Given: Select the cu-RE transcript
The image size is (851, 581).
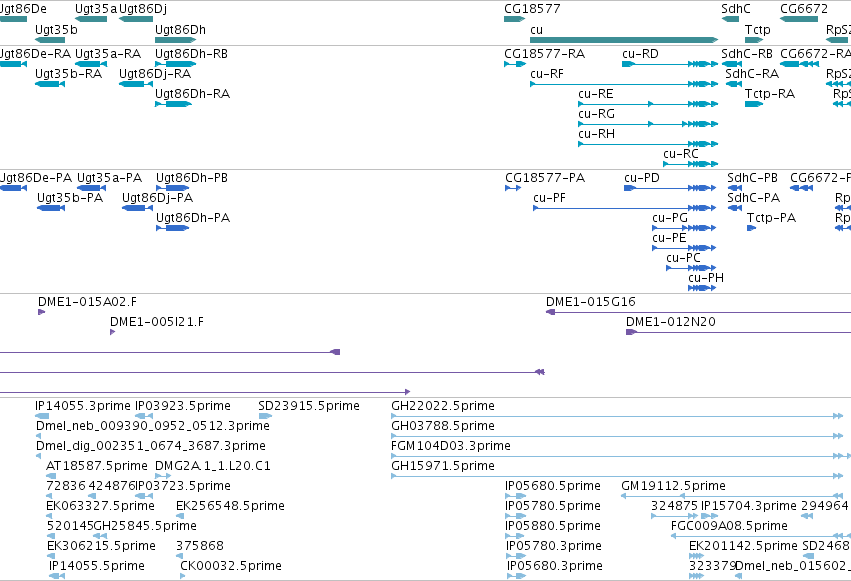Looking at the screenshot, I should coord(648,104).
